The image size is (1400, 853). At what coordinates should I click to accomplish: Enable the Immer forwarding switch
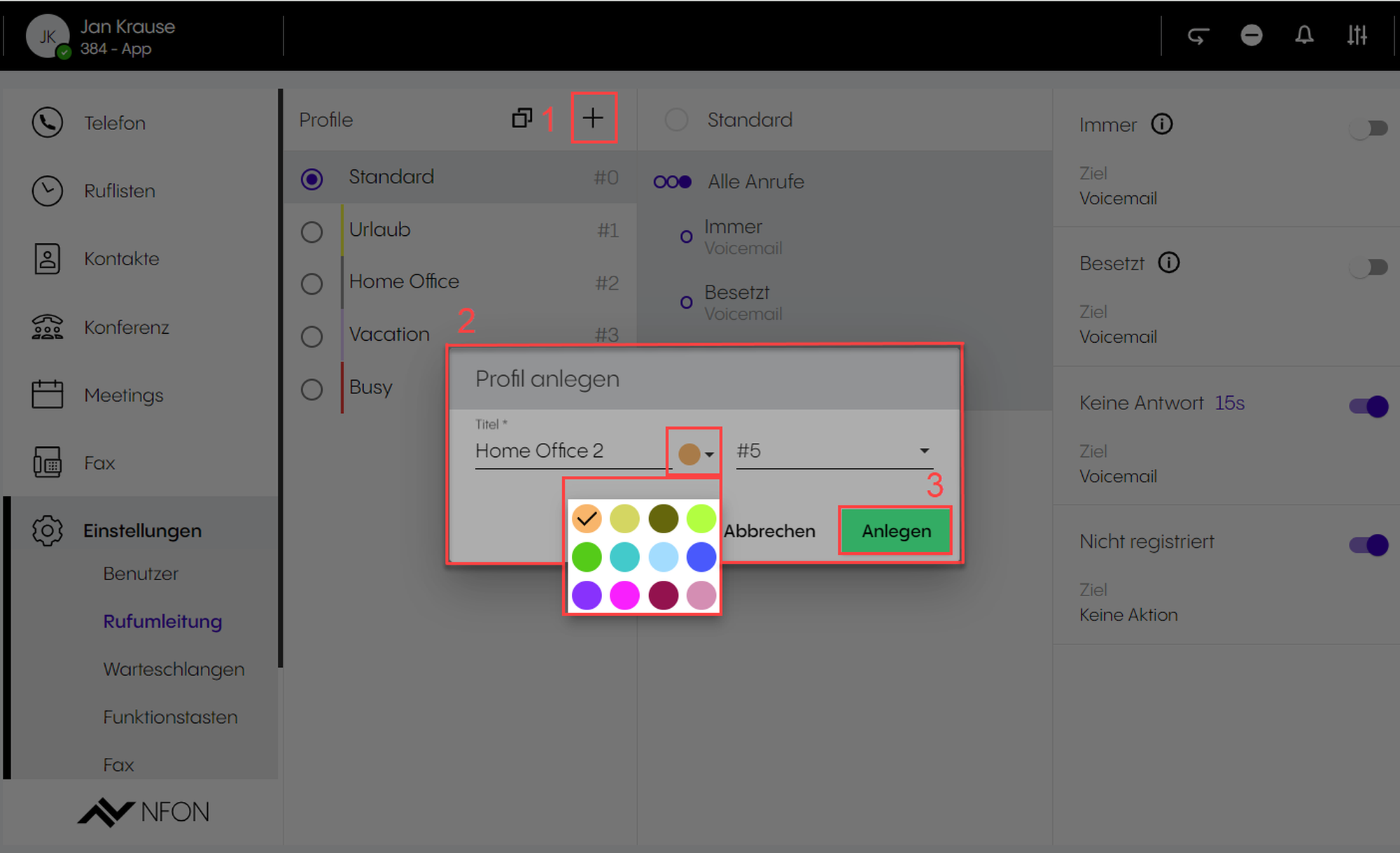click(x=1368, y=129)
